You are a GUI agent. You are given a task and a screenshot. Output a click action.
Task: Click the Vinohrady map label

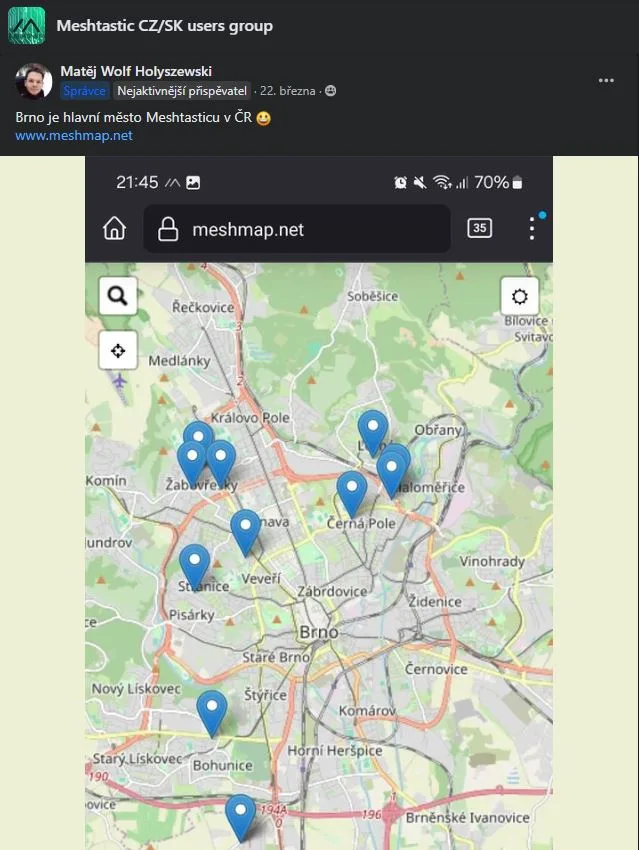point(492,561)
